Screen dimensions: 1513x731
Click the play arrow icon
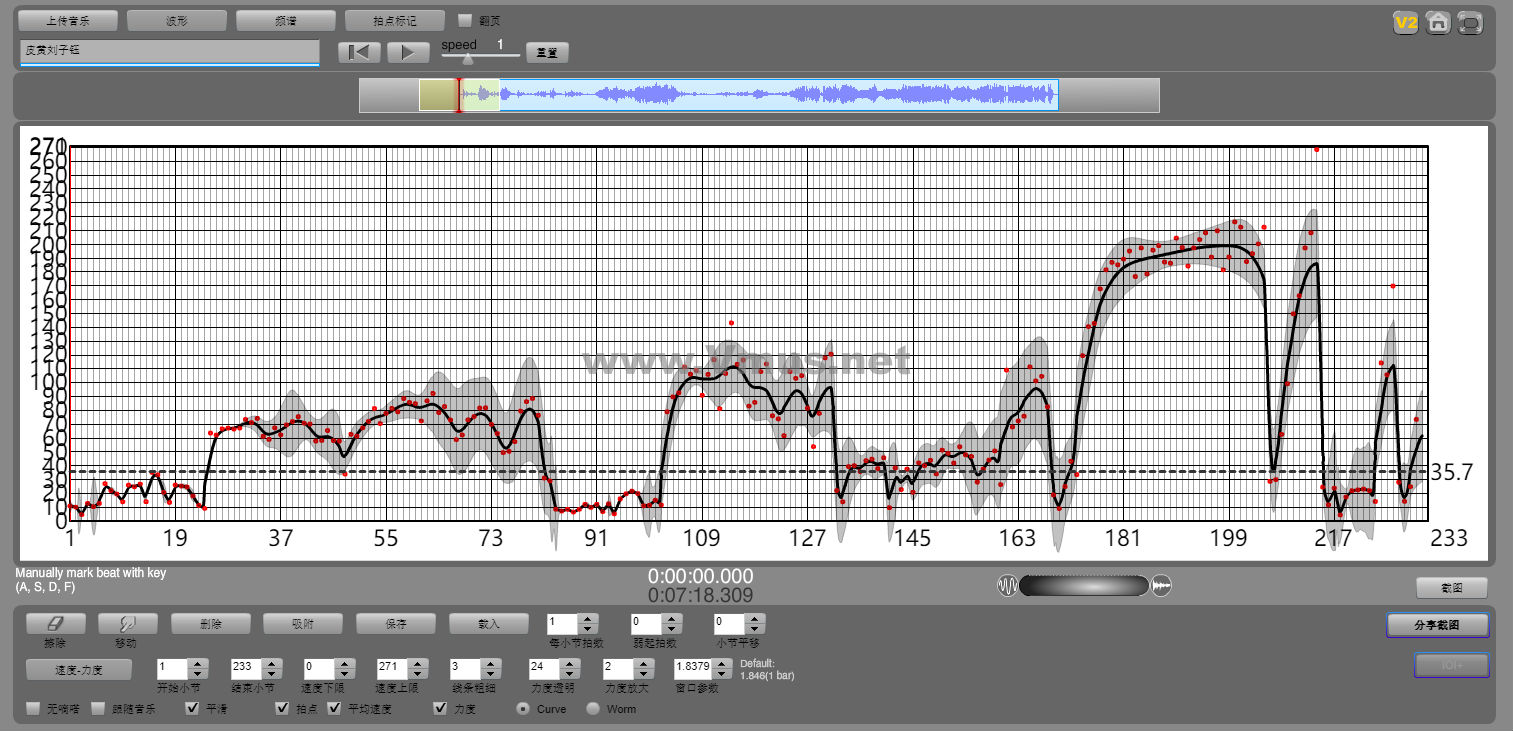click(407, 52)
